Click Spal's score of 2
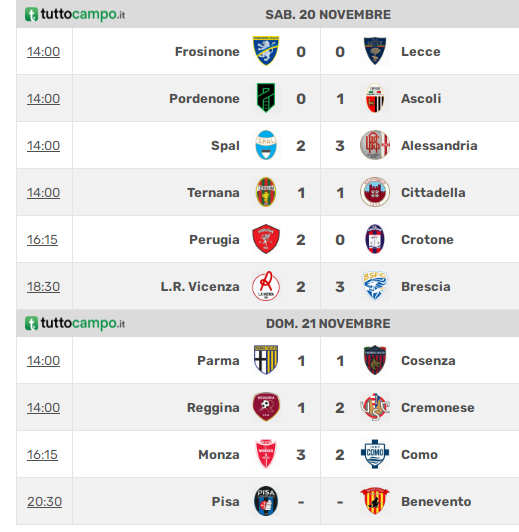This screenshot has height=532, width=519. point(301,146)
